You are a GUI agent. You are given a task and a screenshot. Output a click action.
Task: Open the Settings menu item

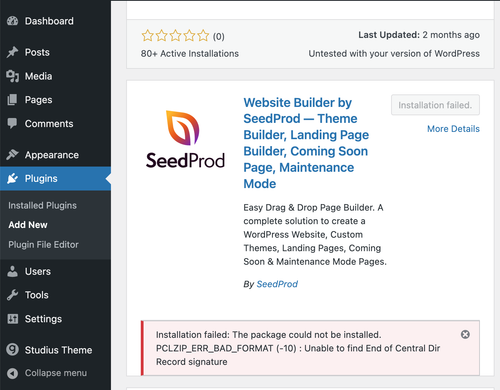pyautogui.click(x=43, y=319)
